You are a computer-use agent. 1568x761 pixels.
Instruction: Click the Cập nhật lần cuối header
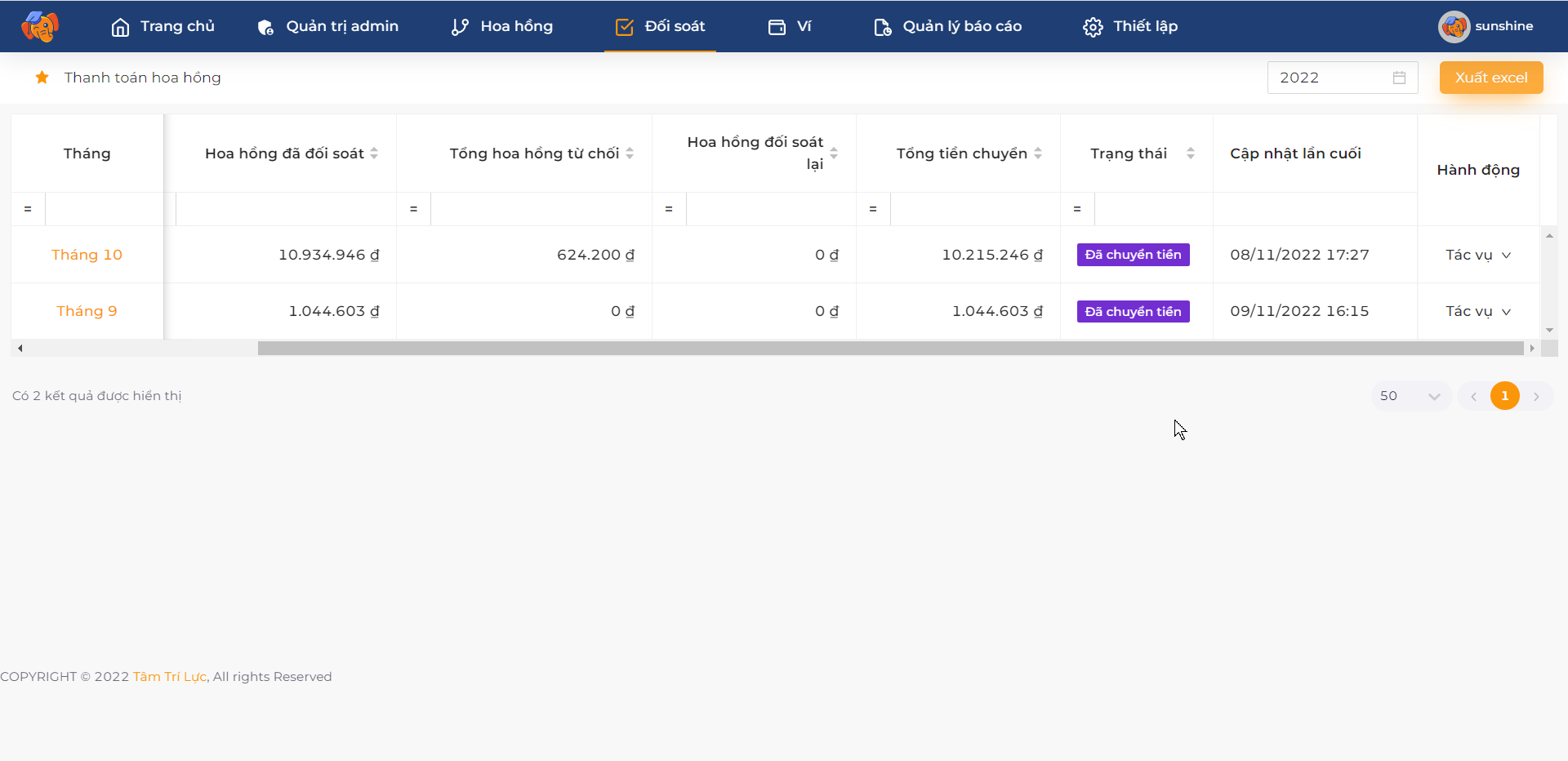(x=1295, y=154)
